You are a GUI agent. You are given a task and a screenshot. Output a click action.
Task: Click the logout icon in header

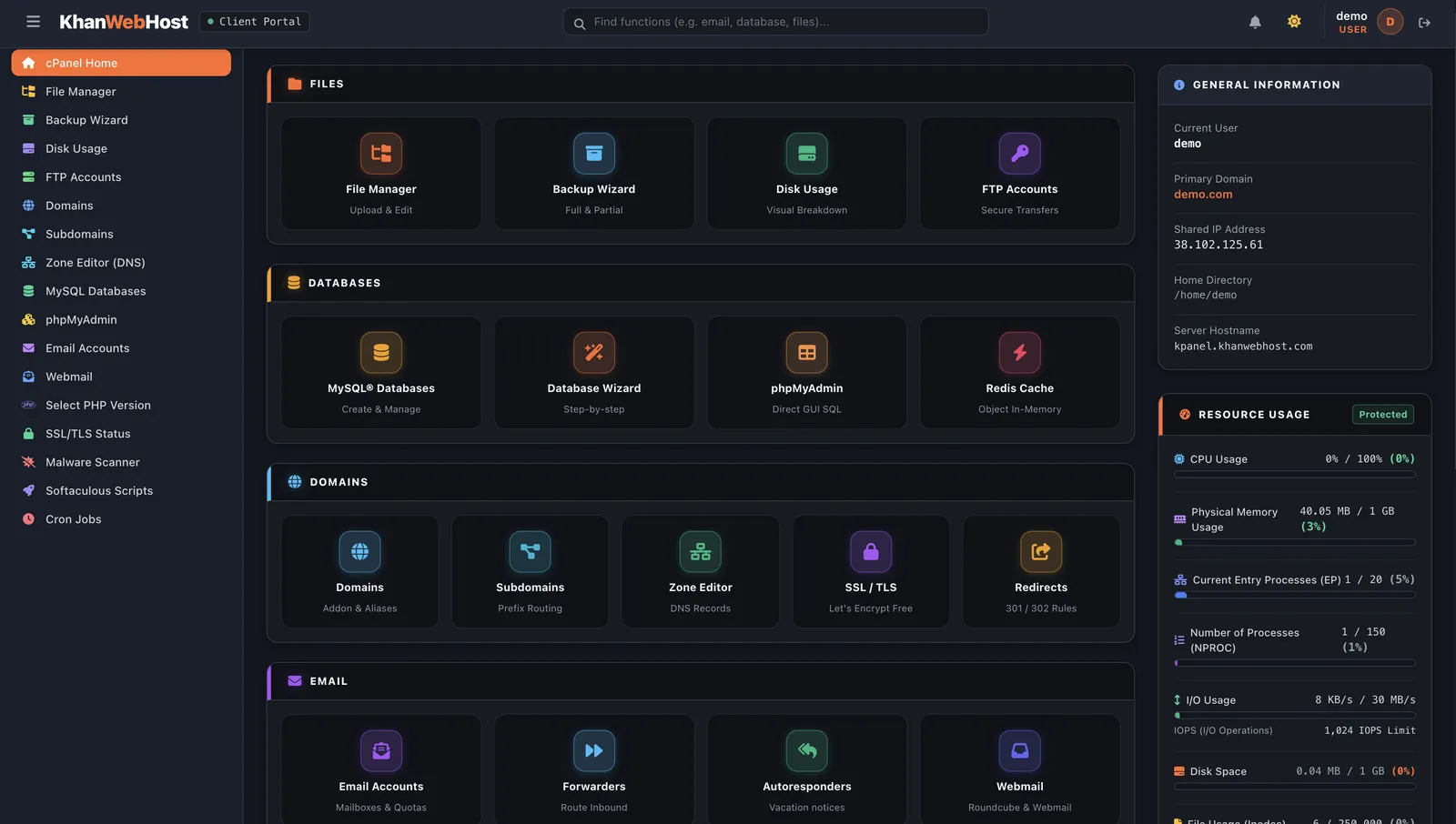(1425, 23)
